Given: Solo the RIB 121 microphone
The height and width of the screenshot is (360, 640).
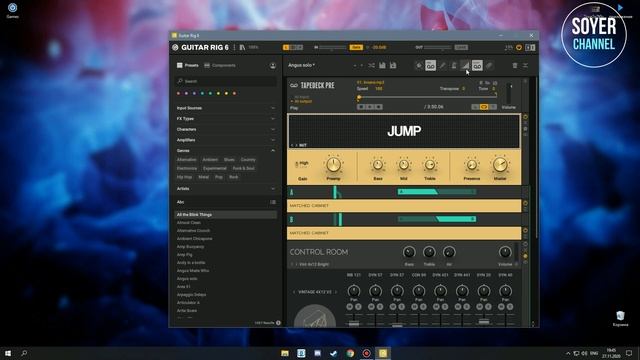Looking at the screenshot, I should click(x=358, y=307).
